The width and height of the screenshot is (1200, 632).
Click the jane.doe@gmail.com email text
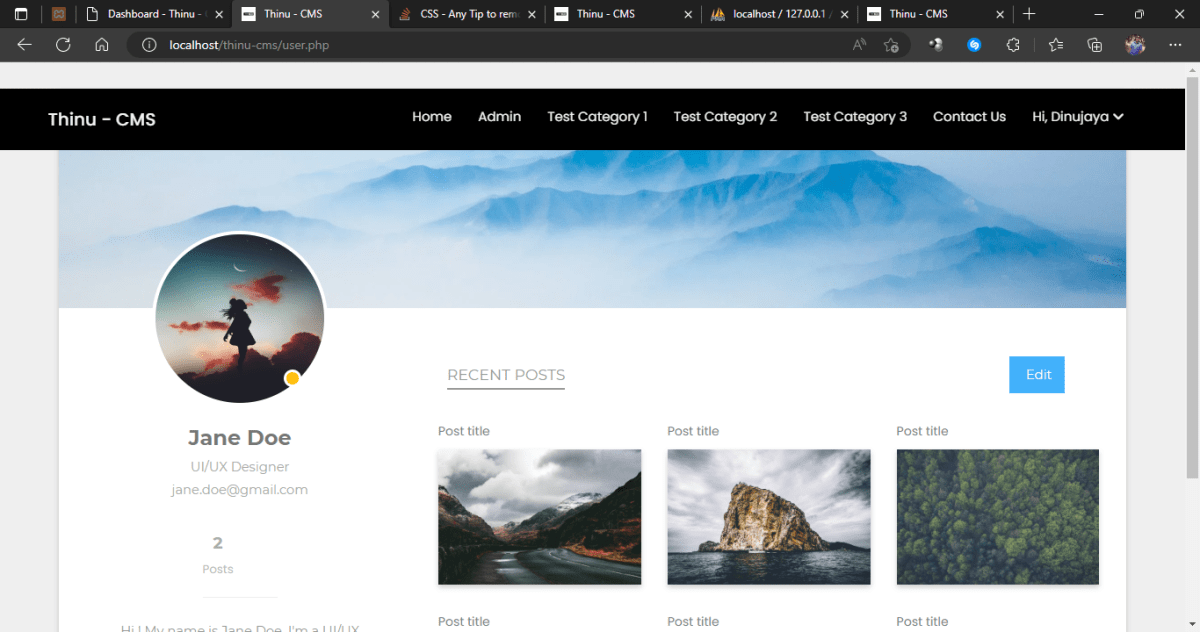pos(240,490)
